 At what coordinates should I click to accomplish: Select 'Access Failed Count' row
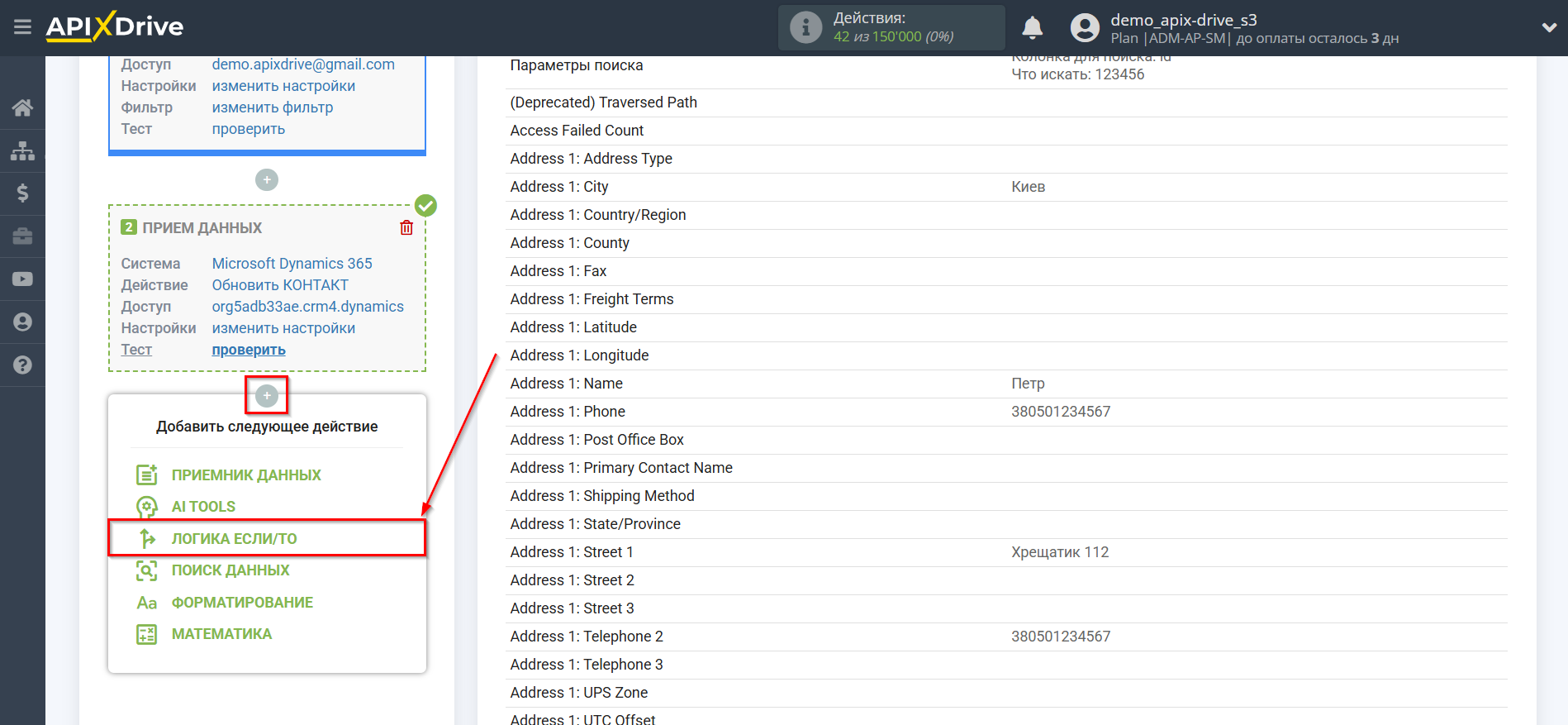[x=1006, y=131]
